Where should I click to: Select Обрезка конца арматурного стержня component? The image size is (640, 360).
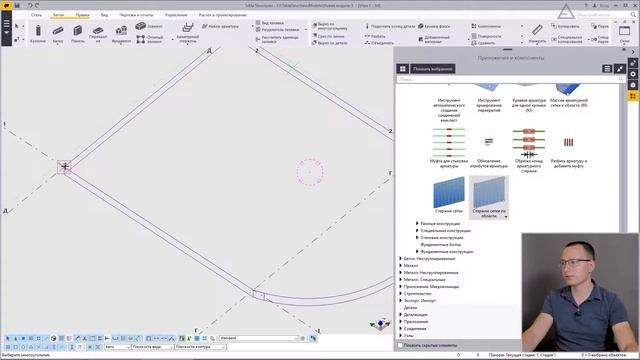[x=529, y=150]
